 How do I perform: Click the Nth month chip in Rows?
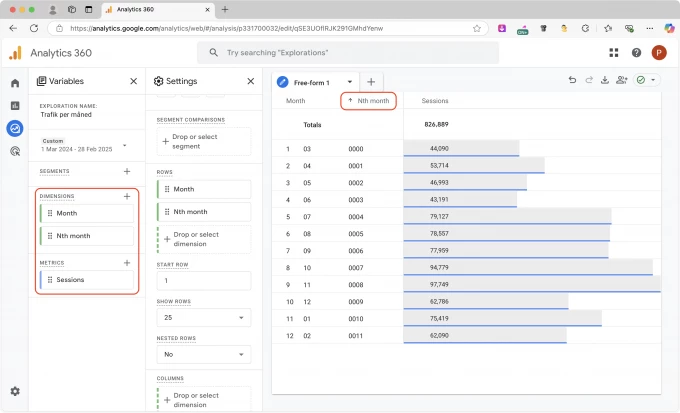[x=204, y=212]
